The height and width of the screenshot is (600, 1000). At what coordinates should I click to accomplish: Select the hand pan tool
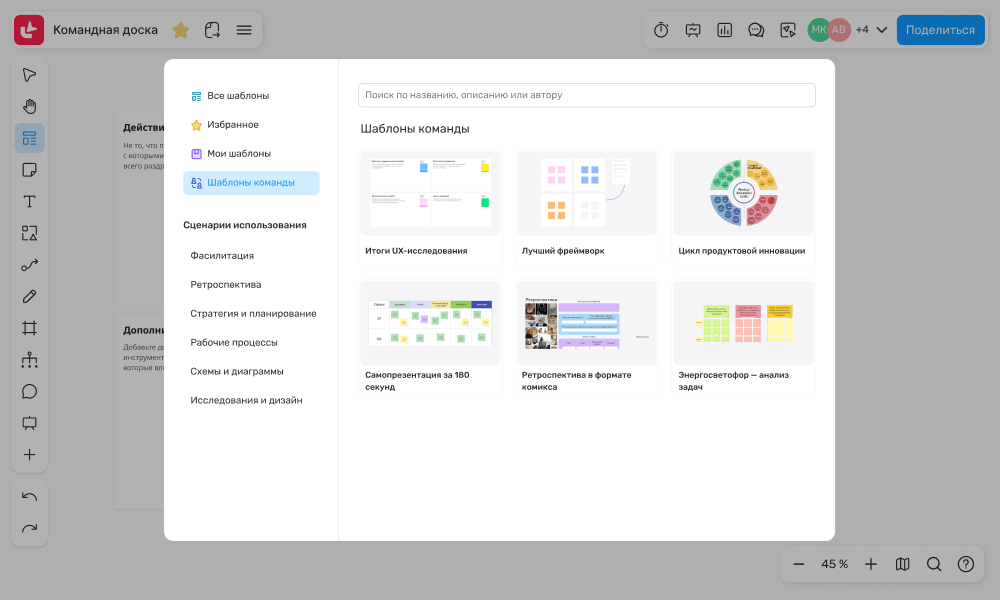(x=29, y=106)
